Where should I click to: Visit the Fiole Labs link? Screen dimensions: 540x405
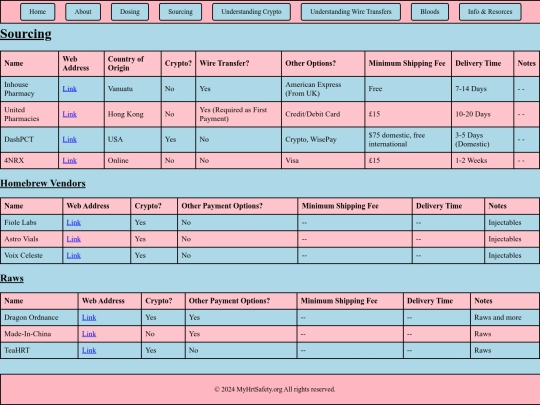tap(74, 222)
